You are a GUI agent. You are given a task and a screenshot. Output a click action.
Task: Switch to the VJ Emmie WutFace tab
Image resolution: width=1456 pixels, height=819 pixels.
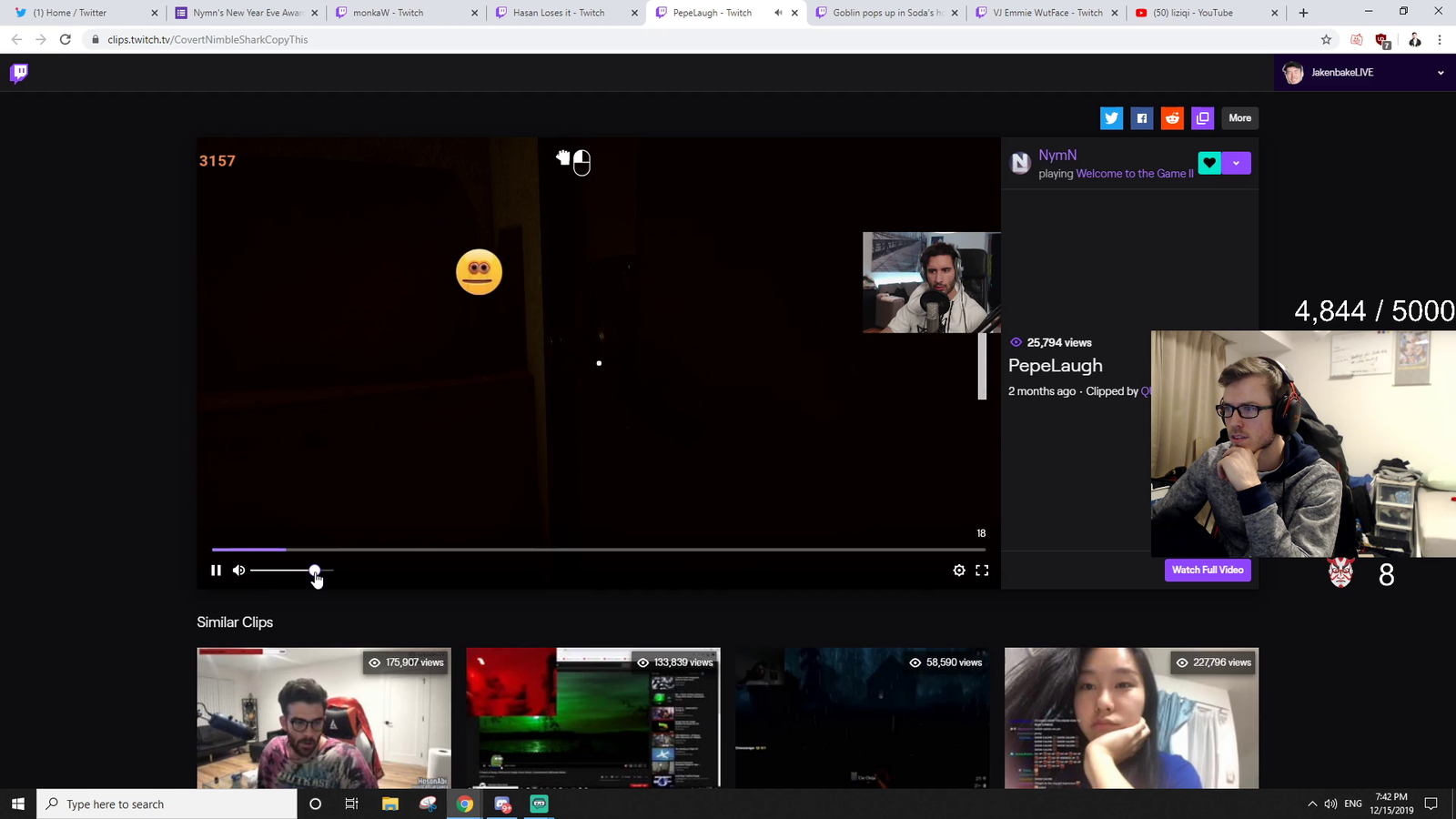(1046, 13)
